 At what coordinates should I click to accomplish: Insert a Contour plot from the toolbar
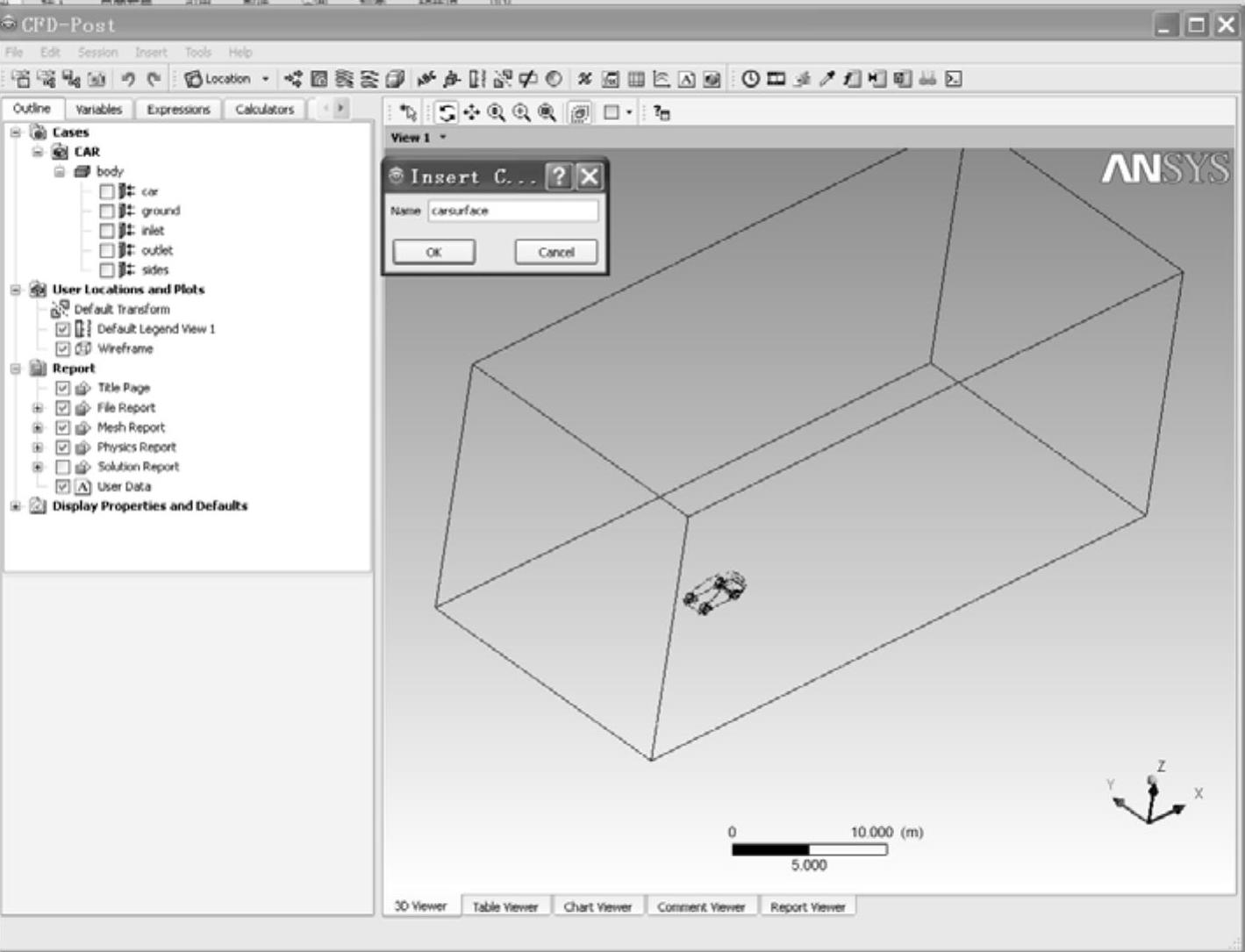coord(319,79)
